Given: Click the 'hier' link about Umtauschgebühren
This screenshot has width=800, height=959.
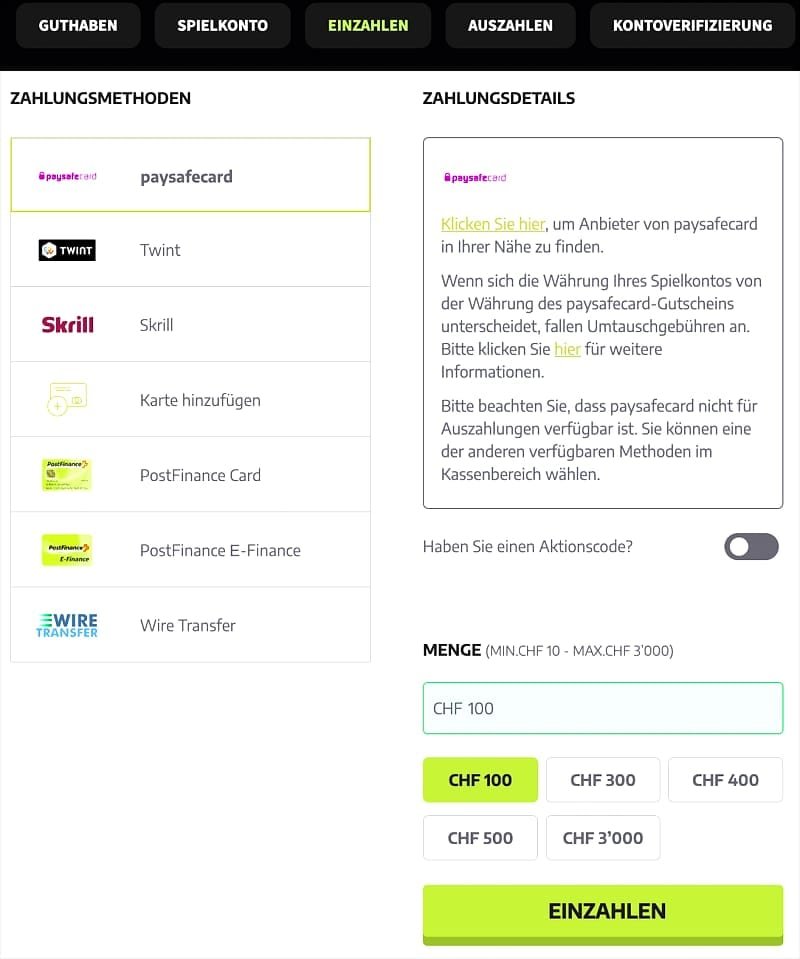Looking at the screenshot, I should (568, 349).
